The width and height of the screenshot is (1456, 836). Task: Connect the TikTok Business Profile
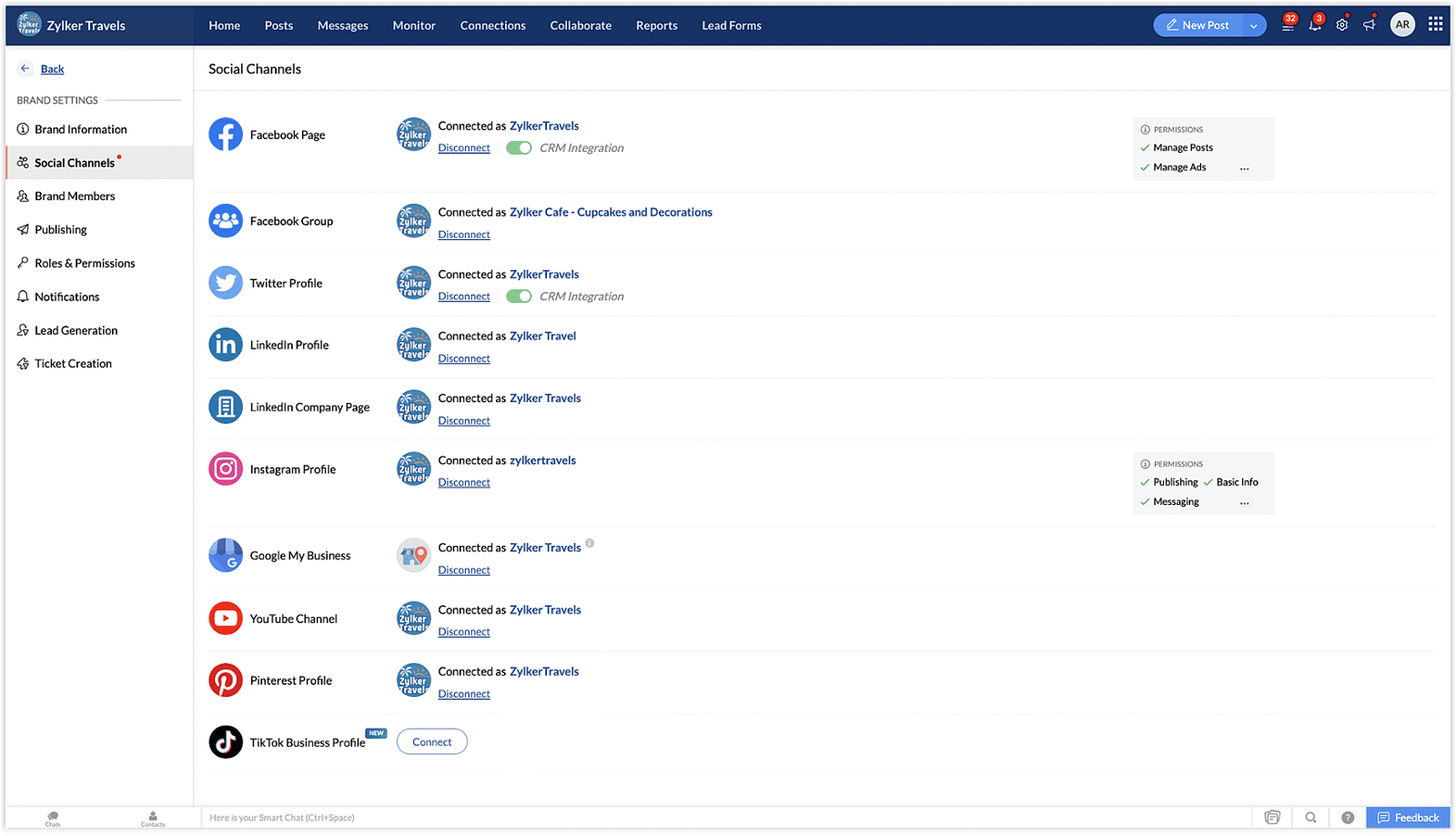[x=431, y=741]
